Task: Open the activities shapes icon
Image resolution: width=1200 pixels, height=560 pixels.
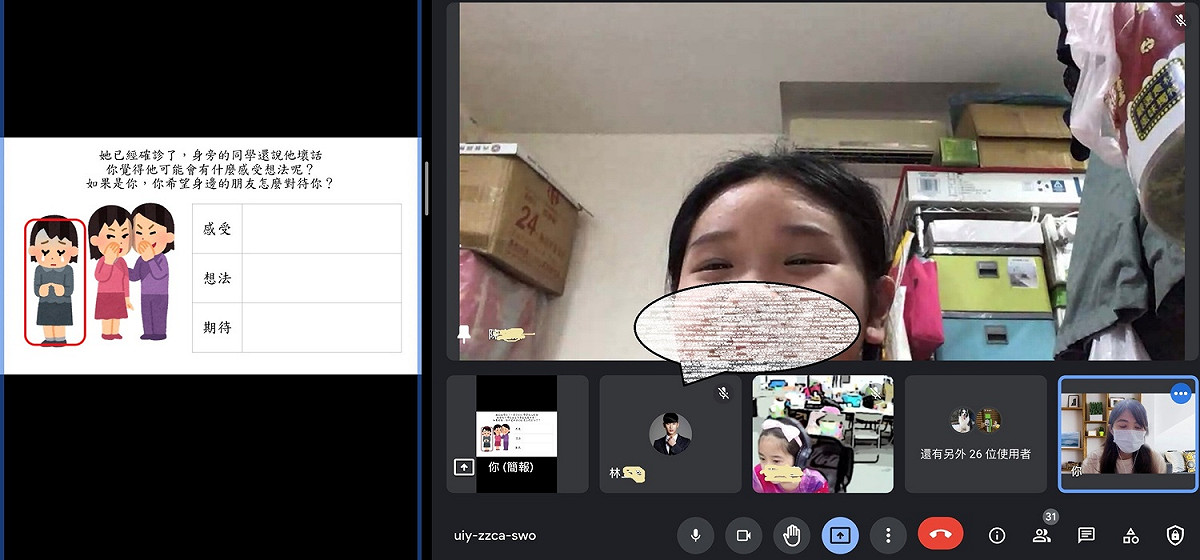Action: click(1131, 535)
